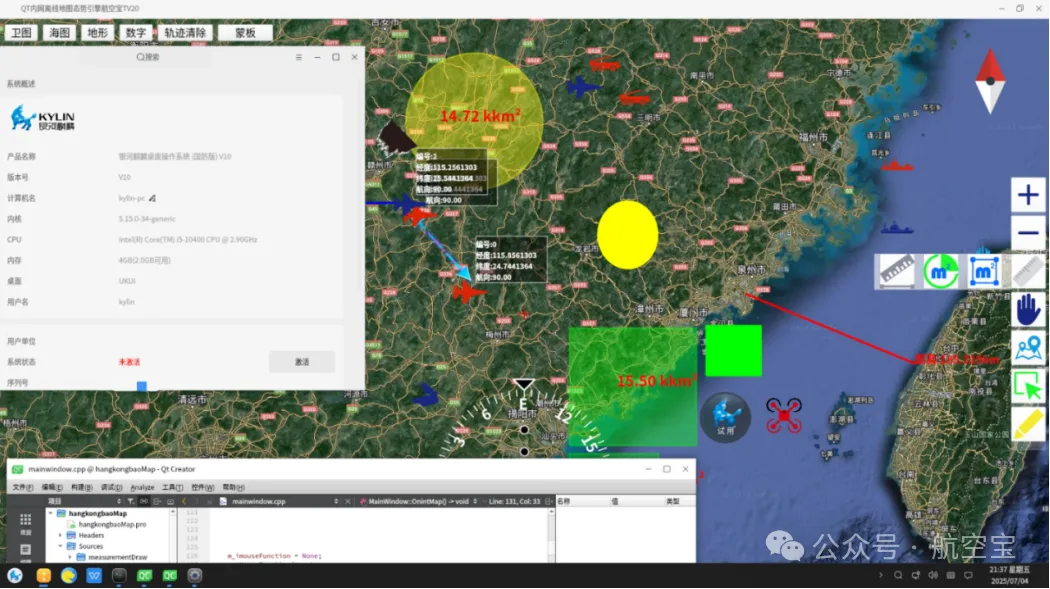This screenshot has height=589, width=1050.
Task: Open the 构建 menu in Qt Creator
Action: pos(82,487)
